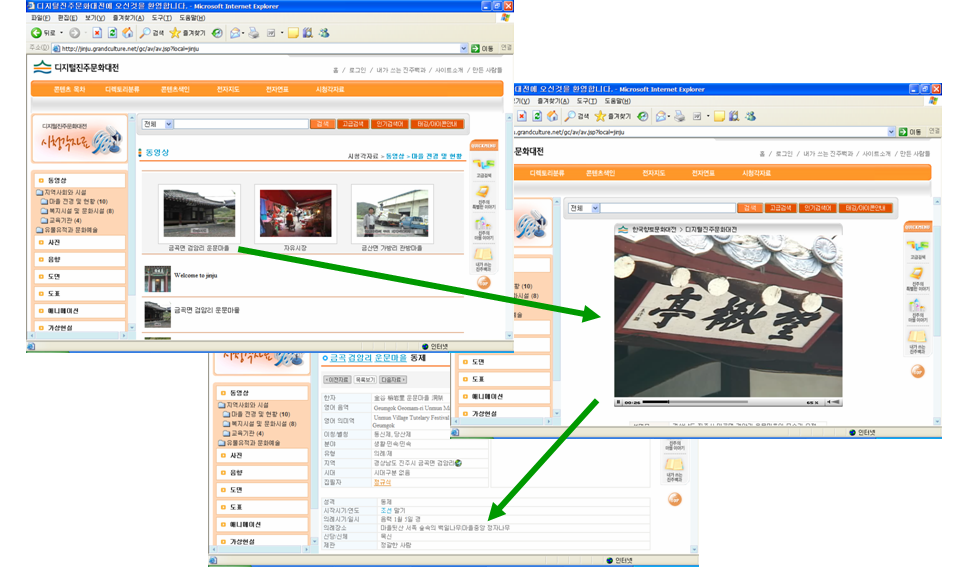Screen dimensions: 960x567
Task: Click the Forward arrow in left window toolbar
Action: point(75,33)
